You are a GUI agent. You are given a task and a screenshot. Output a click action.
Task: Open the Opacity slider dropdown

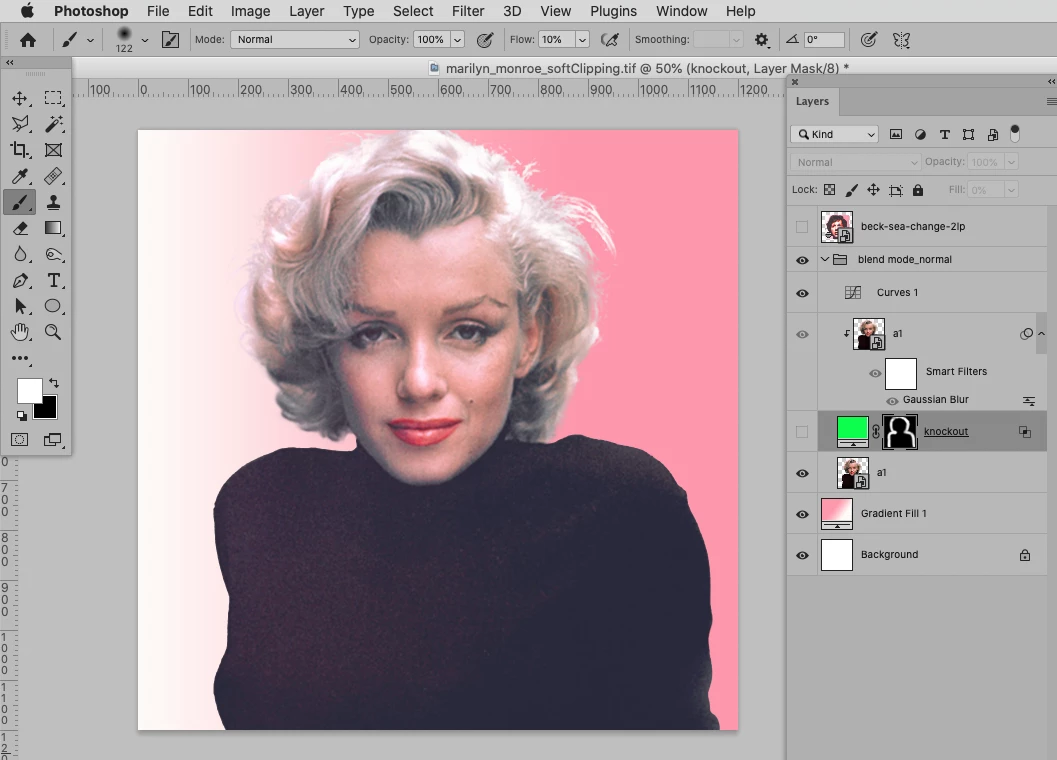(458, 40)
